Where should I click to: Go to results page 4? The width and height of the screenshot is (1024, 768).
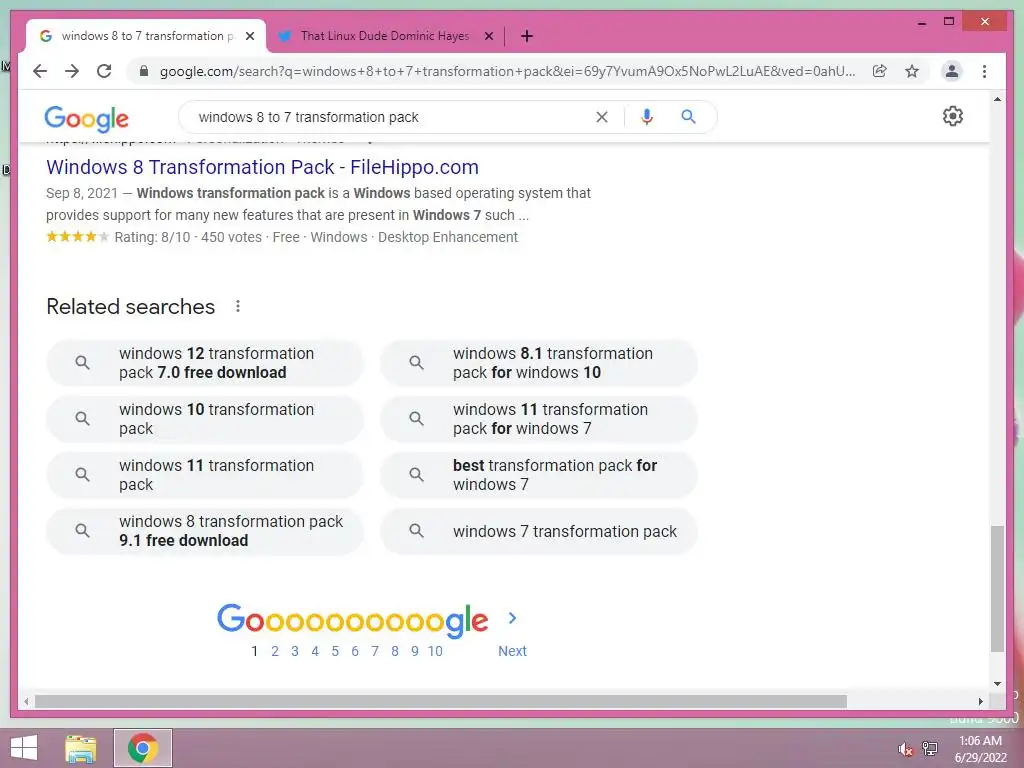tap(315, 651)
